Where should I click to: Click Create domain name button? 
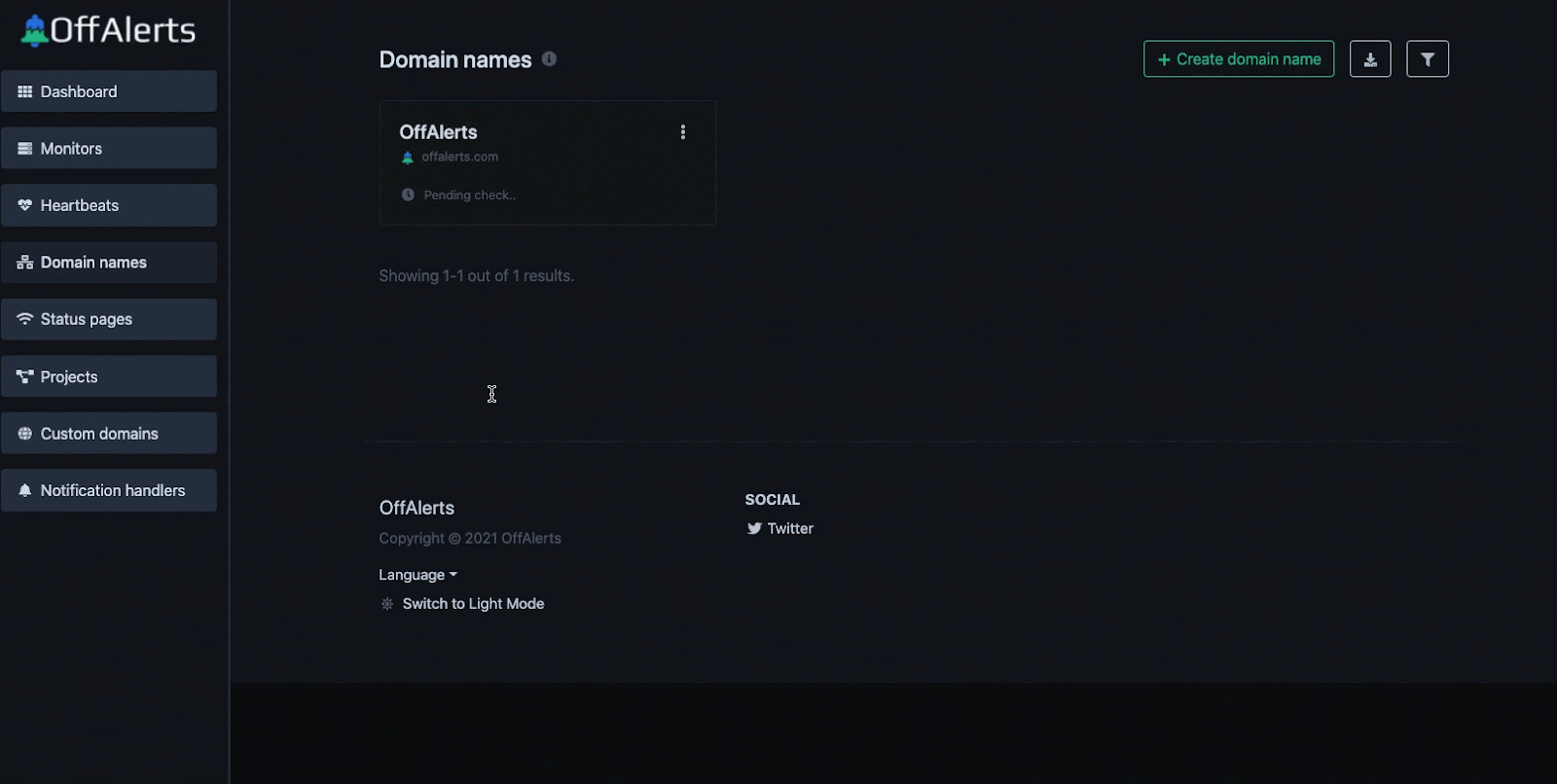(1239, 59)
